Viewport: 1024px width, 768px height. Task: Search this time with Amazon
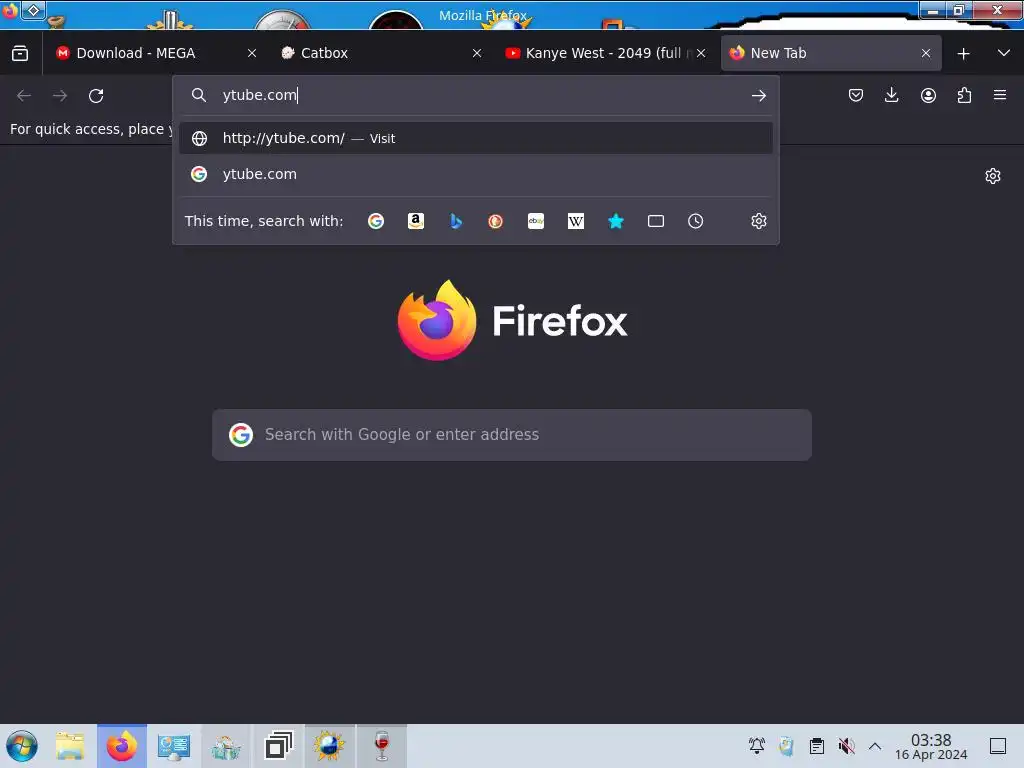(x=416, y=221)
